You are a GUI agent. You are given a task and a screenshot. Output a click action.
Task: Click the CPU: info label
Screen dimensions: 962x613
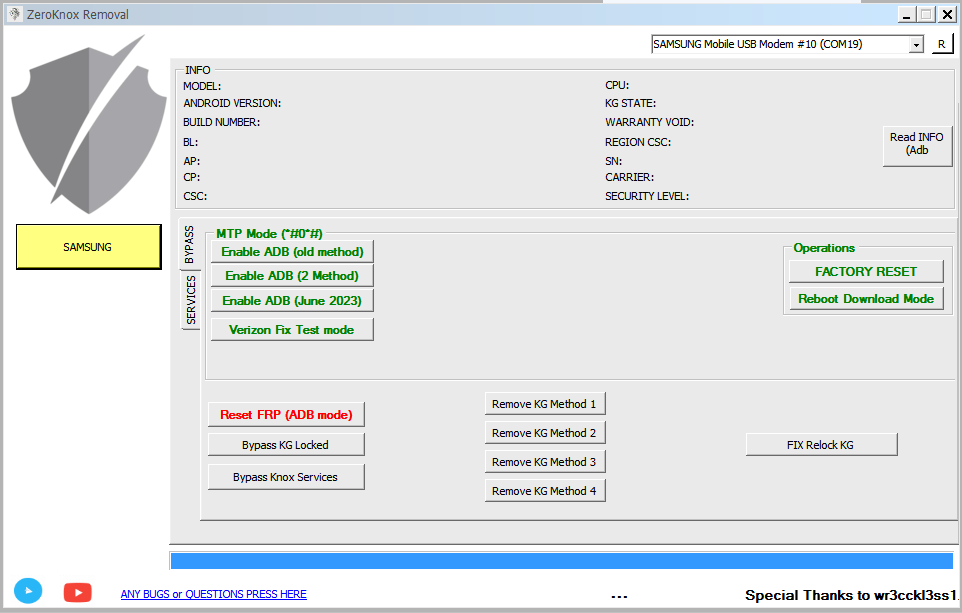coord(617,85)
